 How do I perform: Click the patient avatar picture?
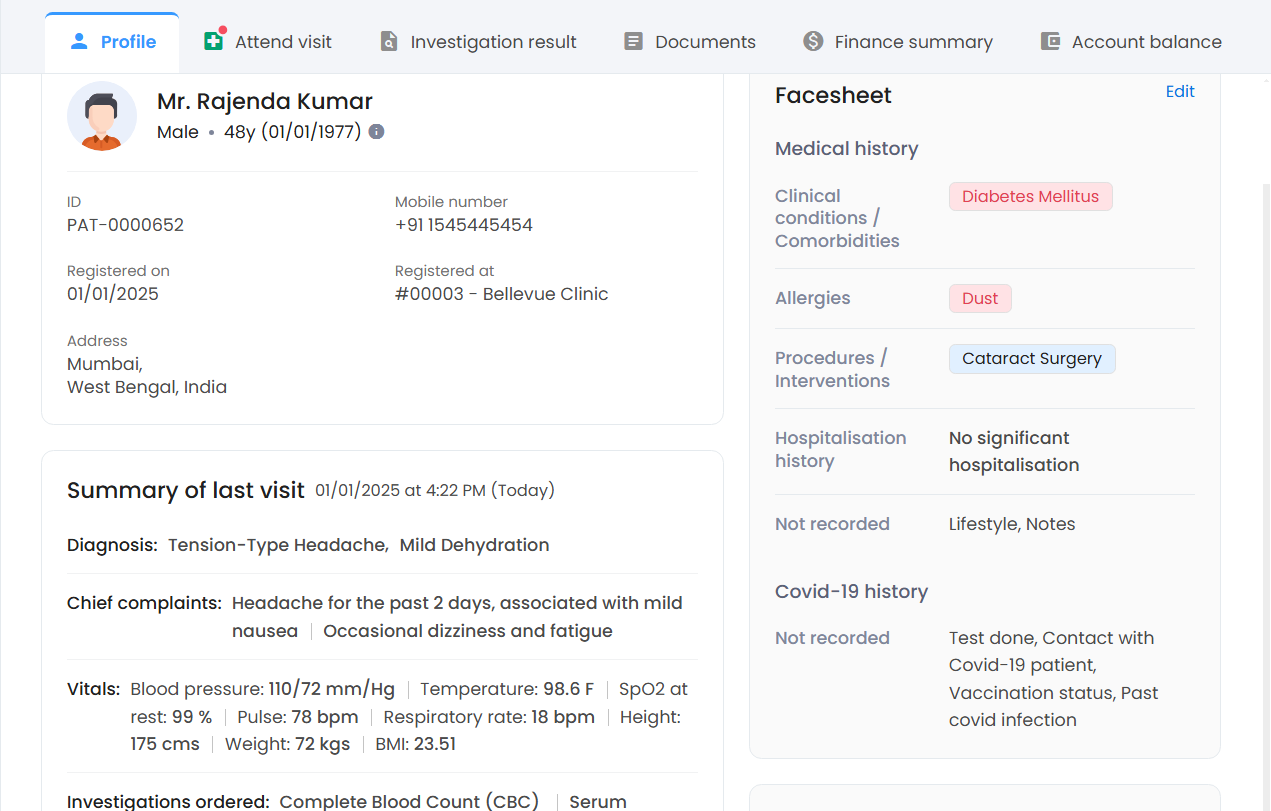(x=102, y=116)
